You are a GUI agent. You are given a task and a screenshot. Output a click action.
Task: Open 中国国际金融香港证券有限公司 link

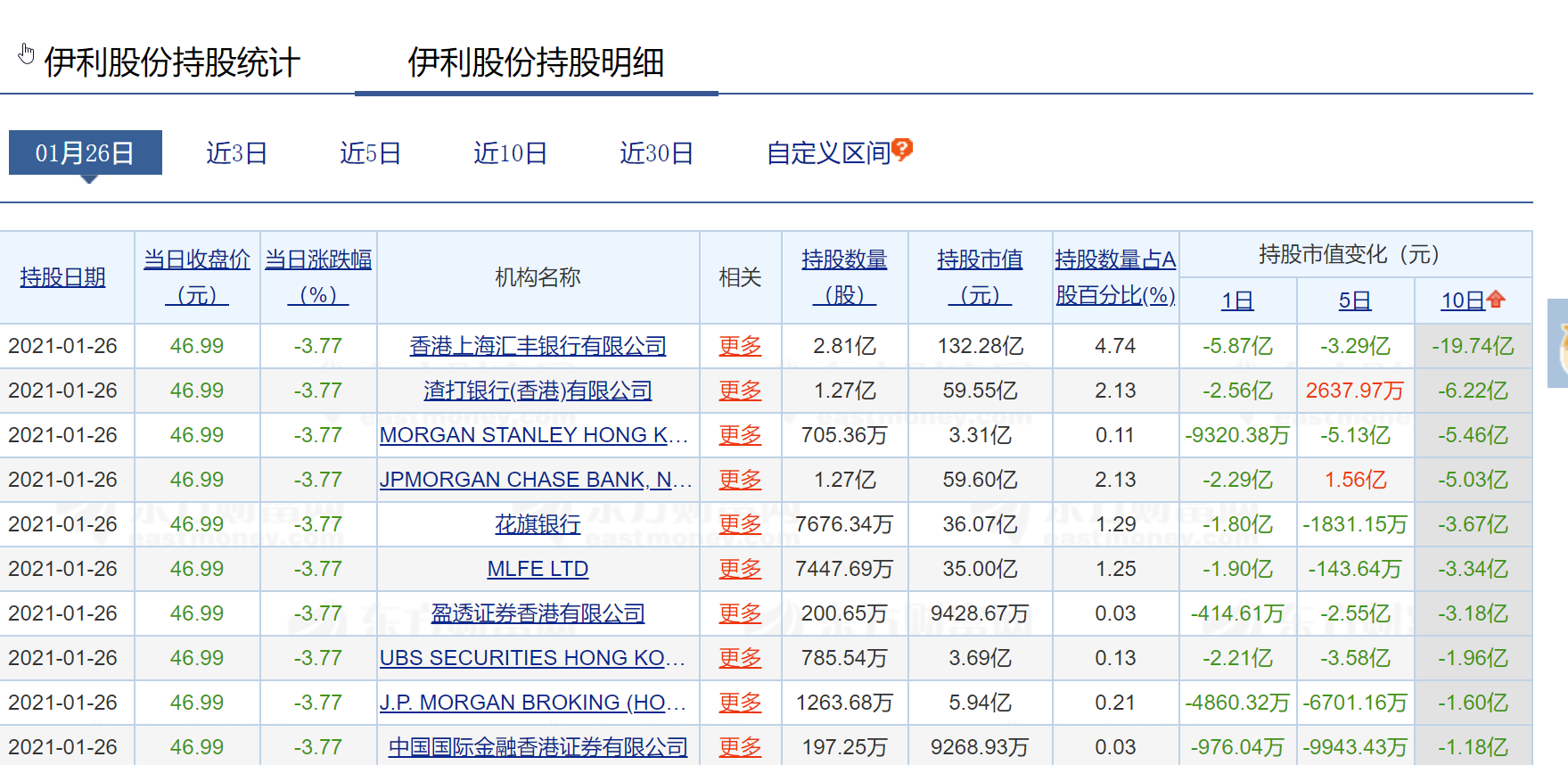click(538, 747)
